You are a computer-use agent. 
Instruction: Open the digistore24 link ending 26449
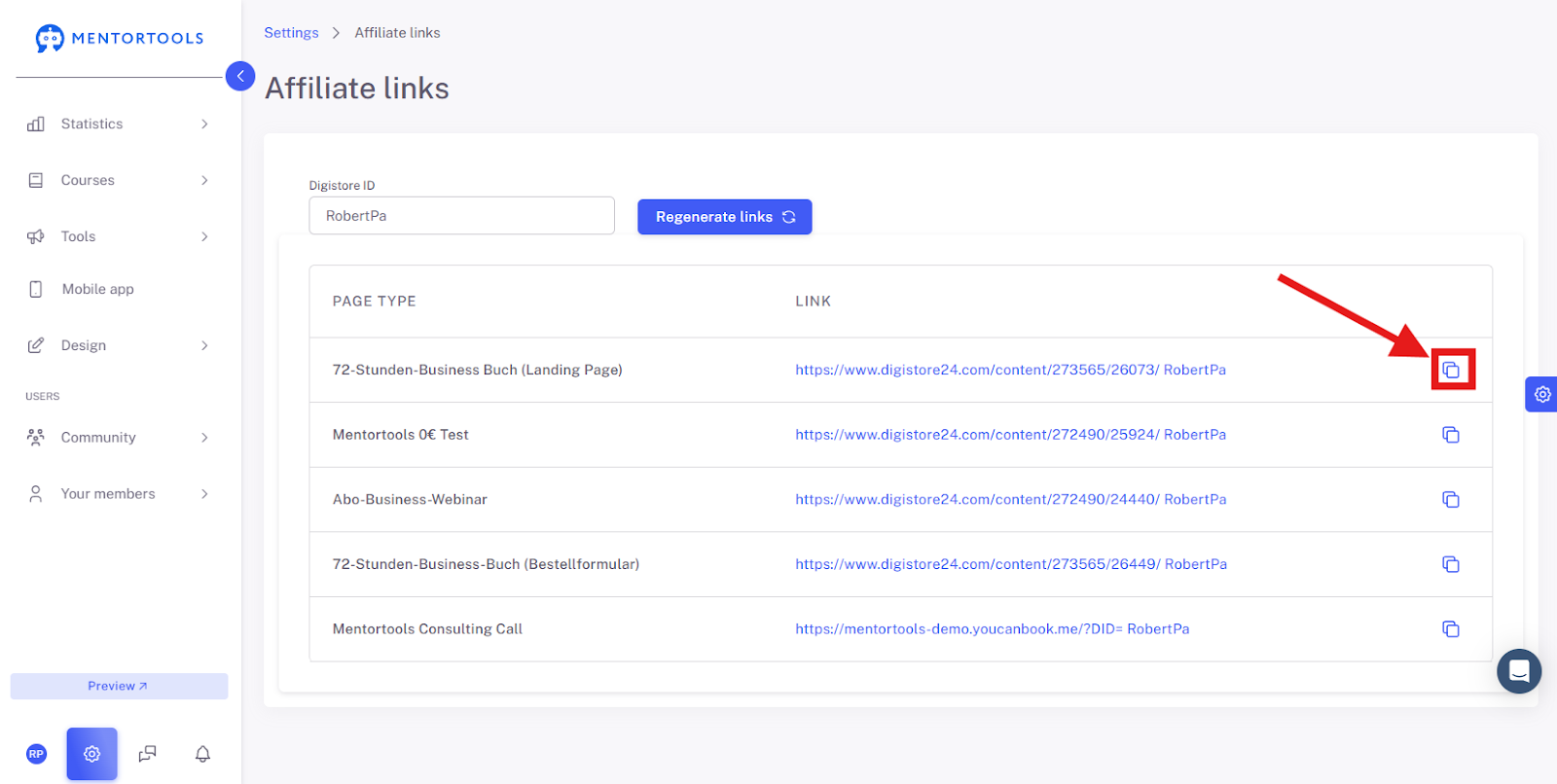[x=1011, y=564]
